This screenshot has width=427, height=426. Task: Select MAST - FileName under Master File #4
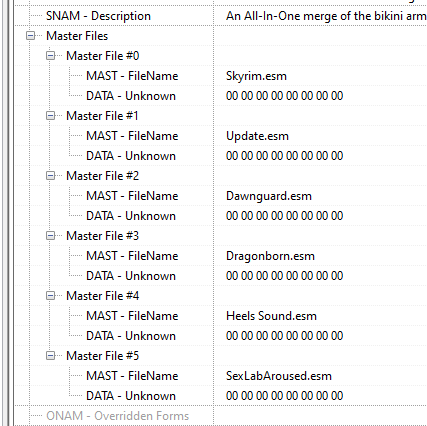pyautogui.click(x=132, y=316)
